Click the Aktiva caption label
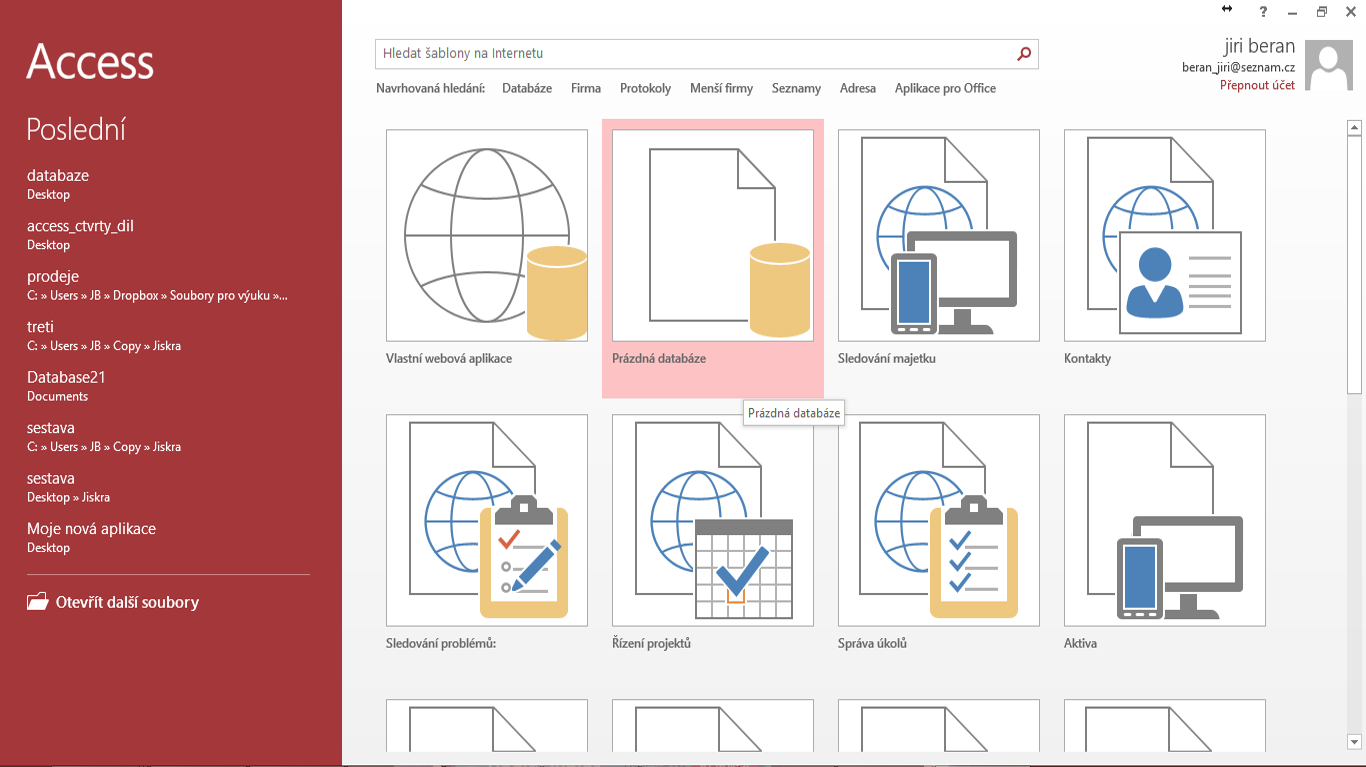The height and width of the screenshot is (767, 1366). (x=1080, y=643)
